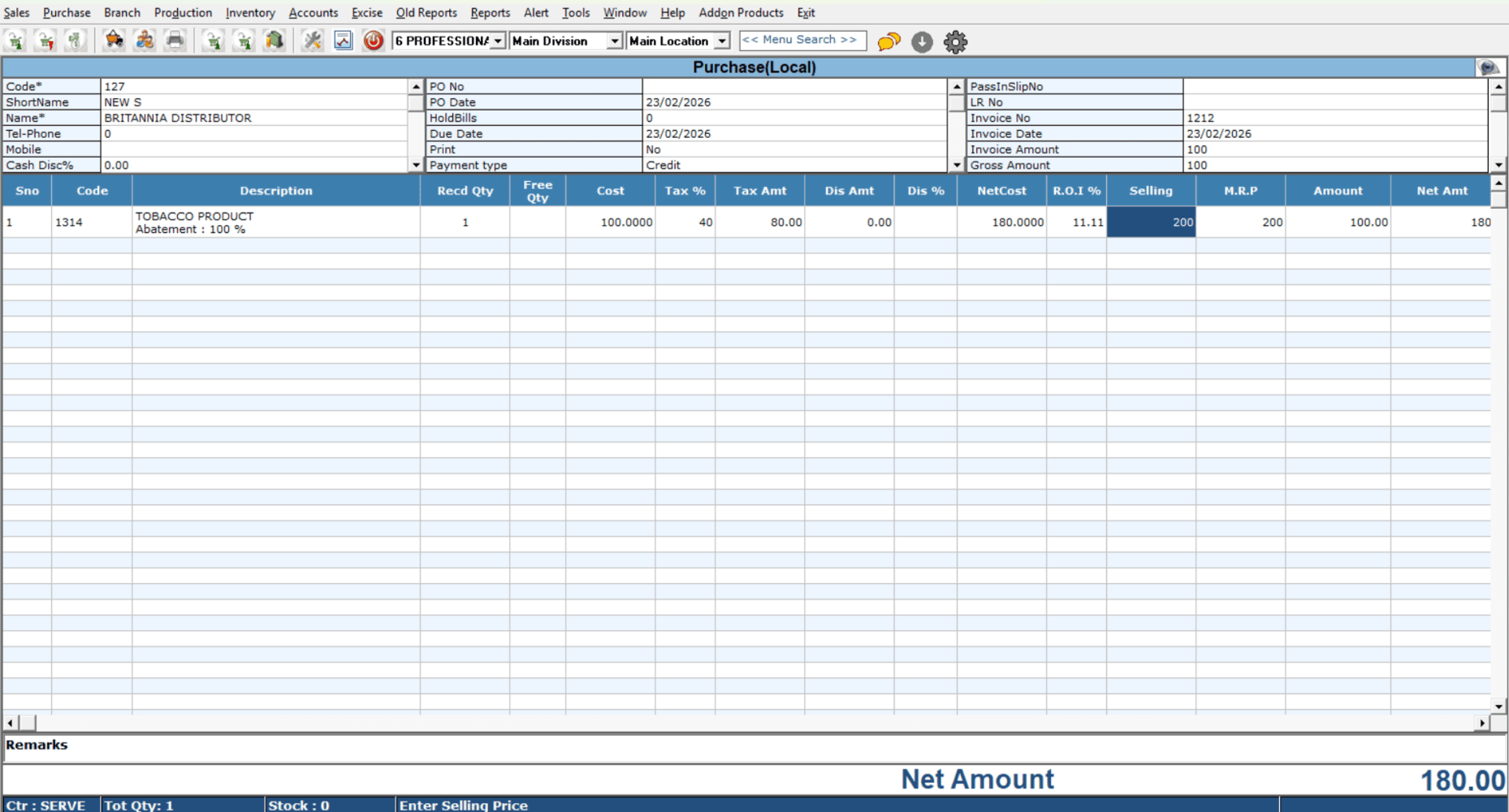Image resolution: width=1509 pixels, height=812 pixels.
Task: Click the highlighted Selling cell 200
Action: coord(1151,222)
